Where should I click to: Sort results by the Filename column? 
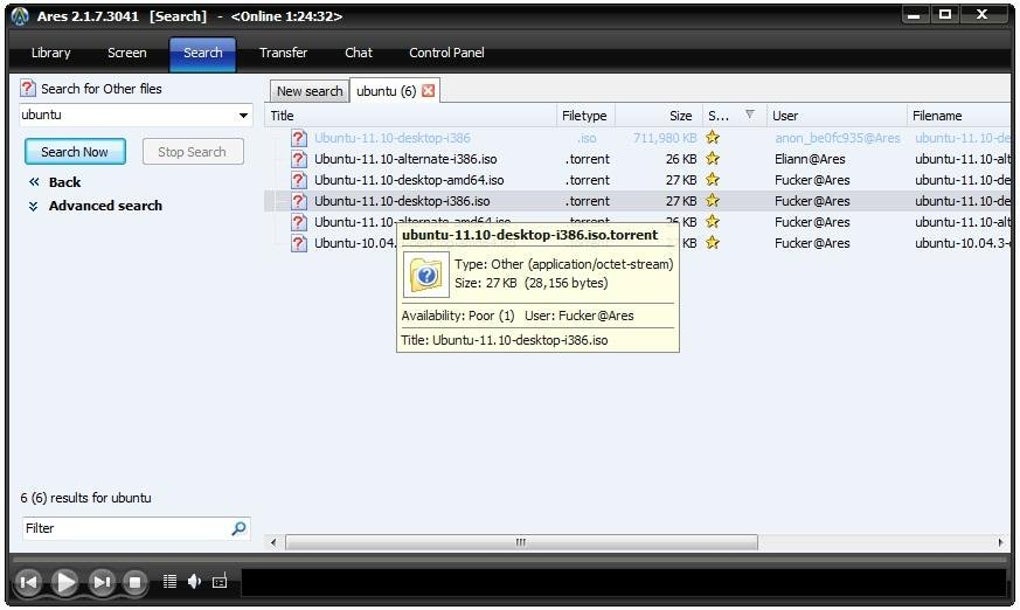tap(960, 115)
